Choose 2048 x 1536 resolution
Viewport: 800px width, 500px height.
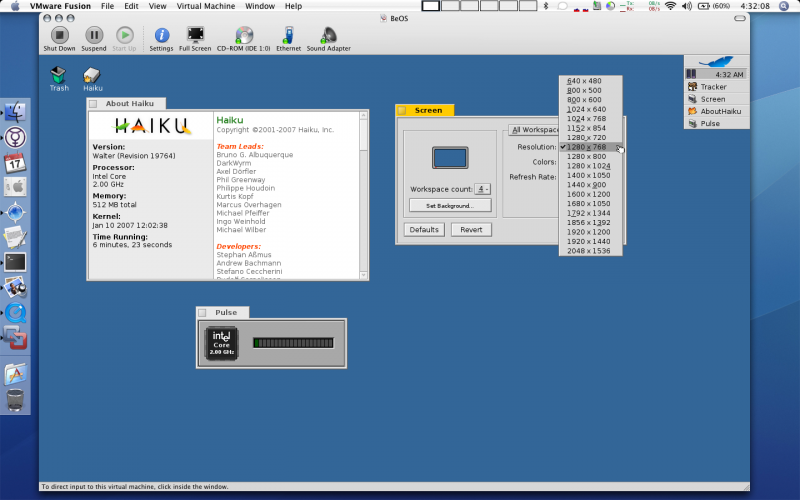(590, 251)
